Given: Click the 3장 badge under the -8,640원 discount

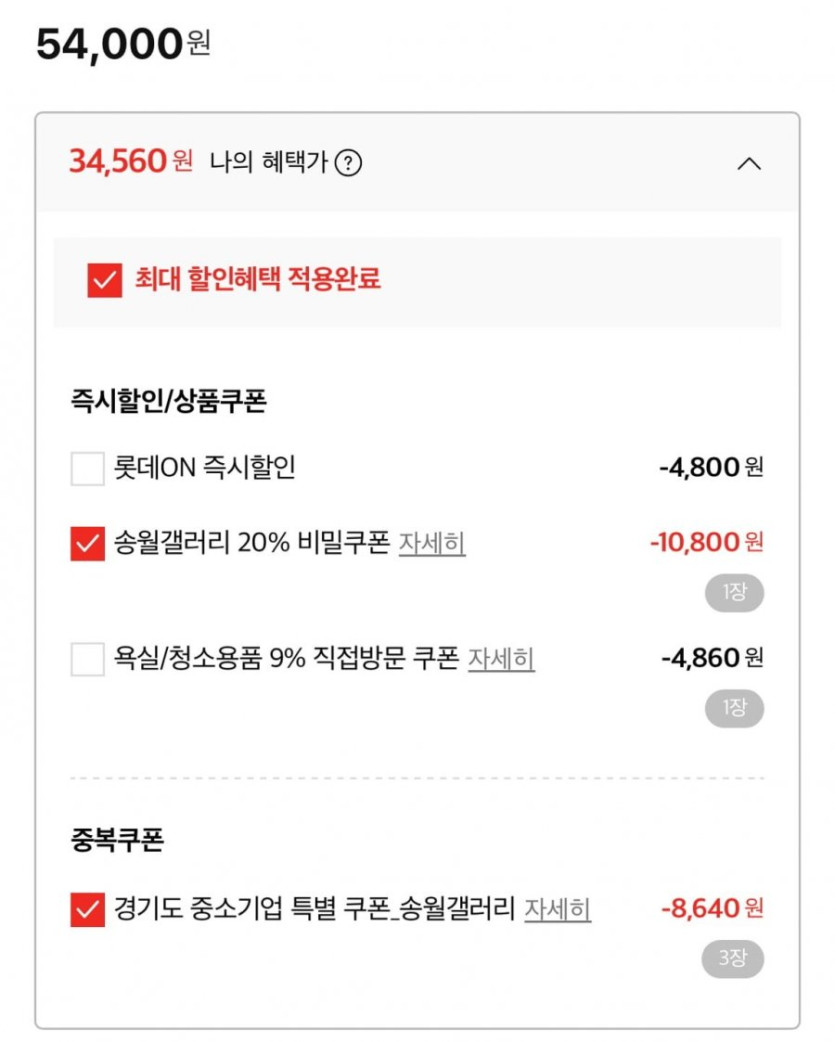Looking at the screenshot, I should (732, 958).
